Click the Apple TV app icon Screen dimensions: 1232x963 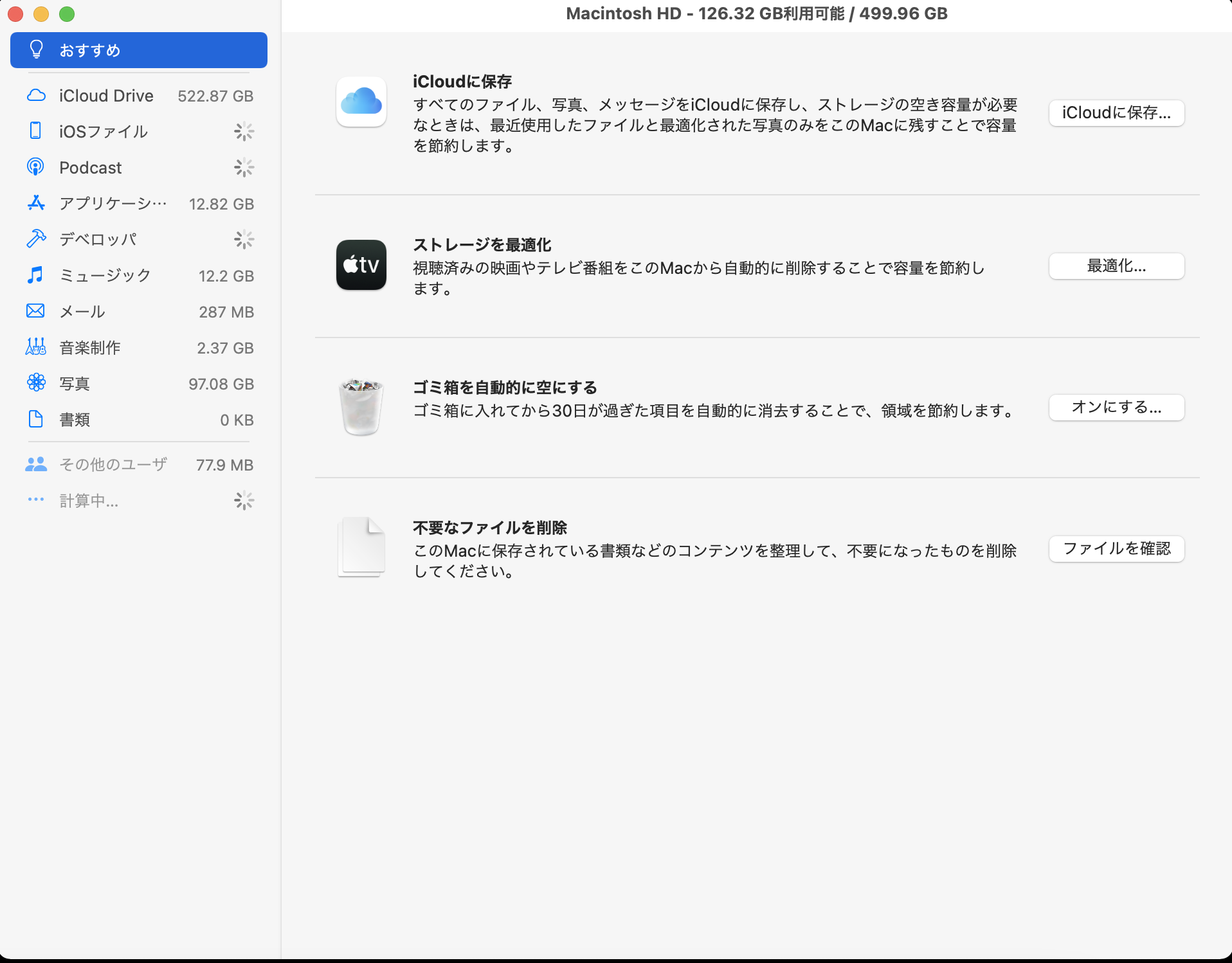(361, 265)
